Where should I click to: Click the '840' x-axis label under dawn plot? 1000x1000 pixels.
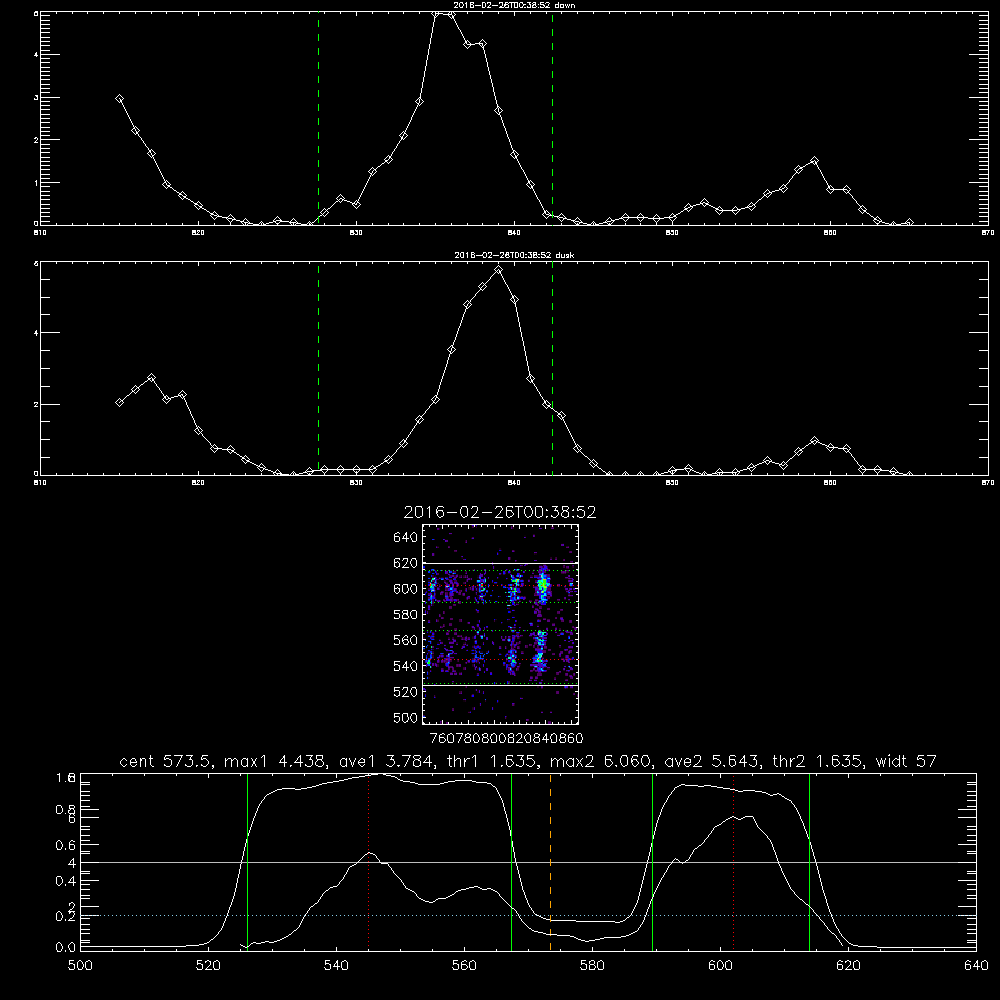(x=514, y=233)
